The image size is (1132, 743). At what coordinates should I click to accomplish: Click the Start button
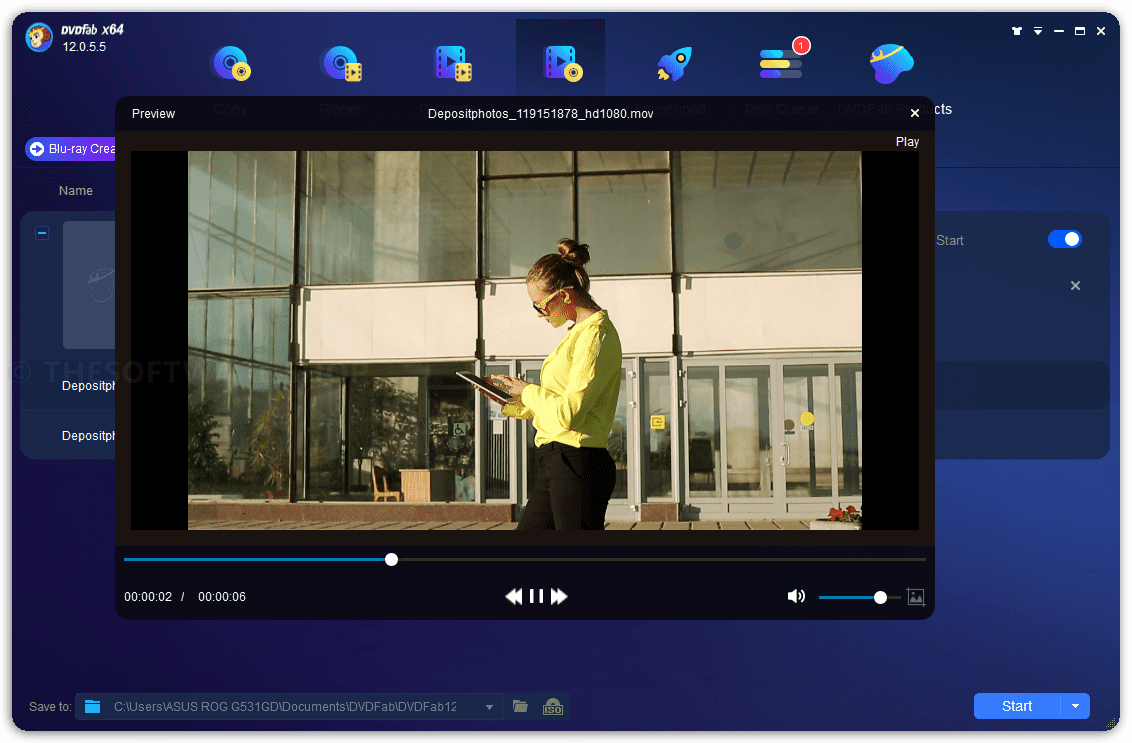pos(1016,706)
